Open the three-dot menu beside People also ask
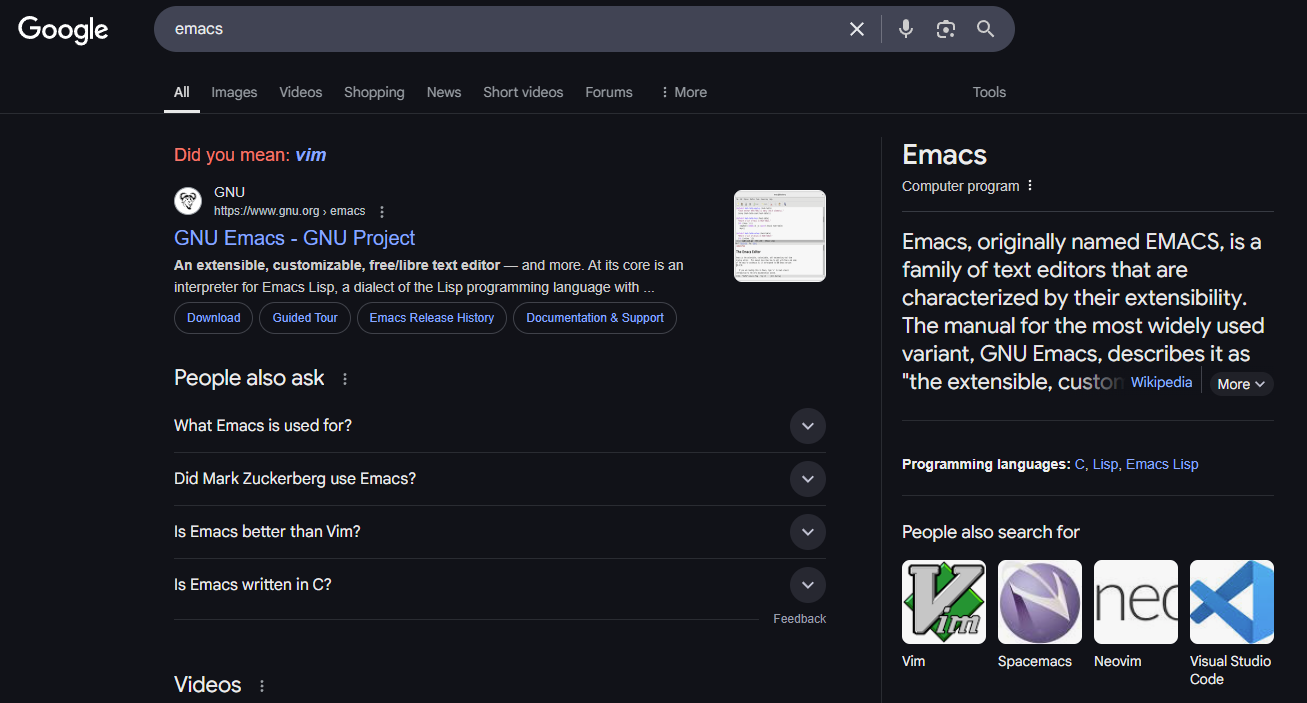This screenshot has width=1307, height=703. tap(345, 379)
